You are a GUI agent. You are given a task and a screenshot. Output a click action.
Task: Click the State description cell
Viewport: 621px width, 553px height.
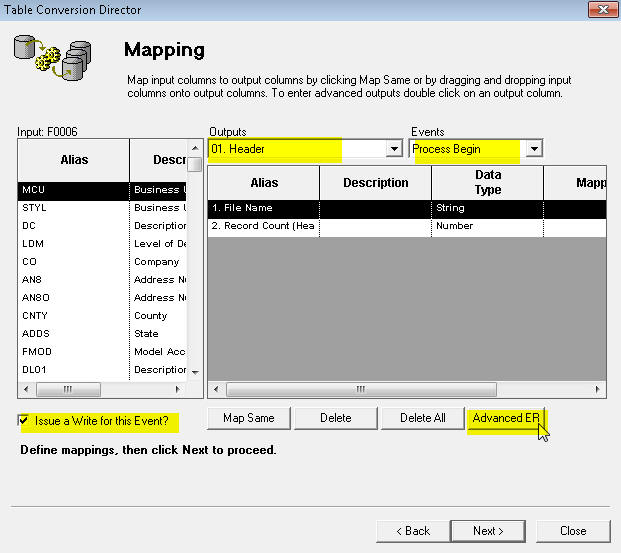tap(158, 334)
